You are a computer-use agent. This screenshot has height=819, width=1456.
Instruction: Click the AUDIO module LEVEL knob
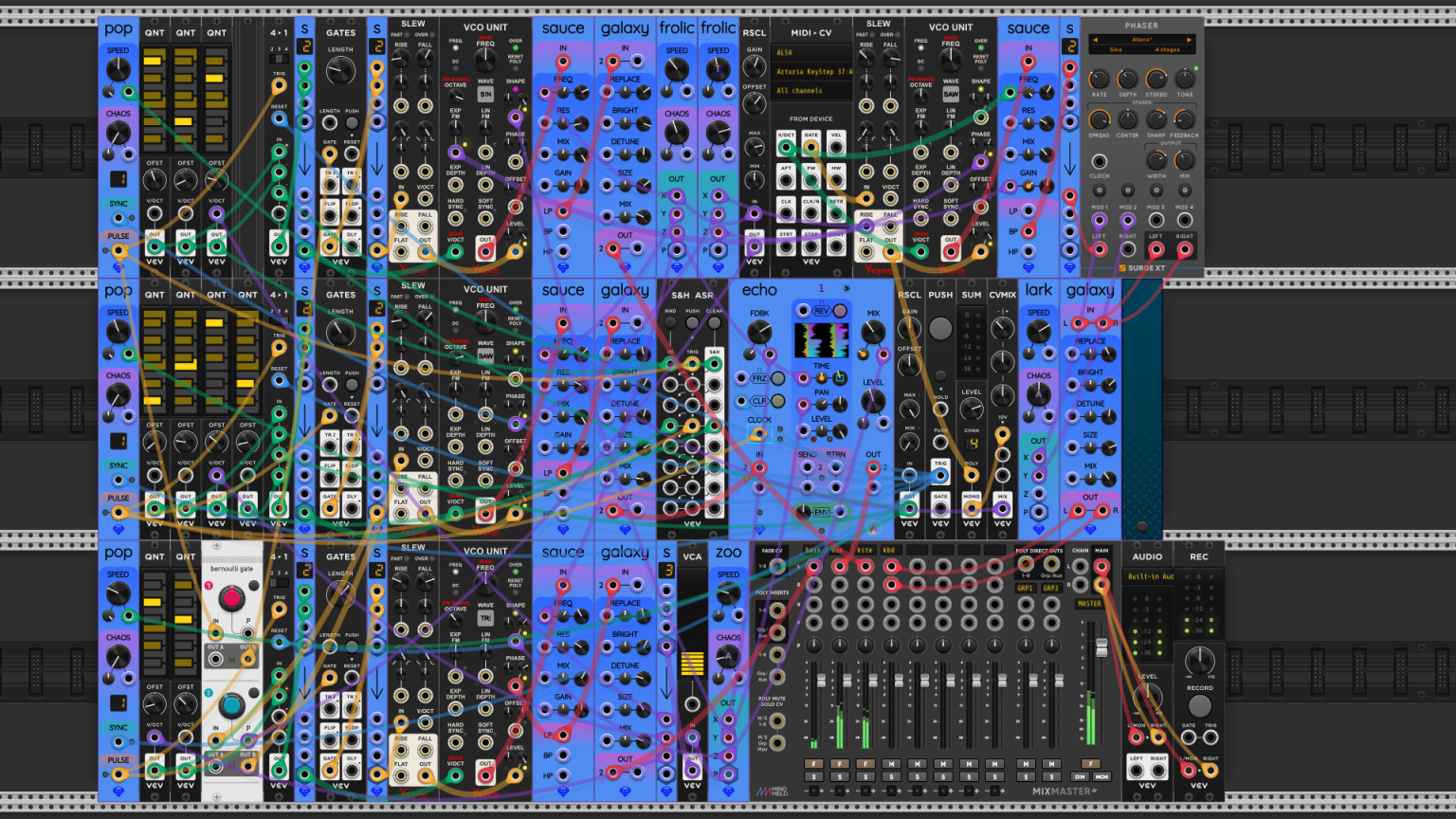(x=1148, y=696)
